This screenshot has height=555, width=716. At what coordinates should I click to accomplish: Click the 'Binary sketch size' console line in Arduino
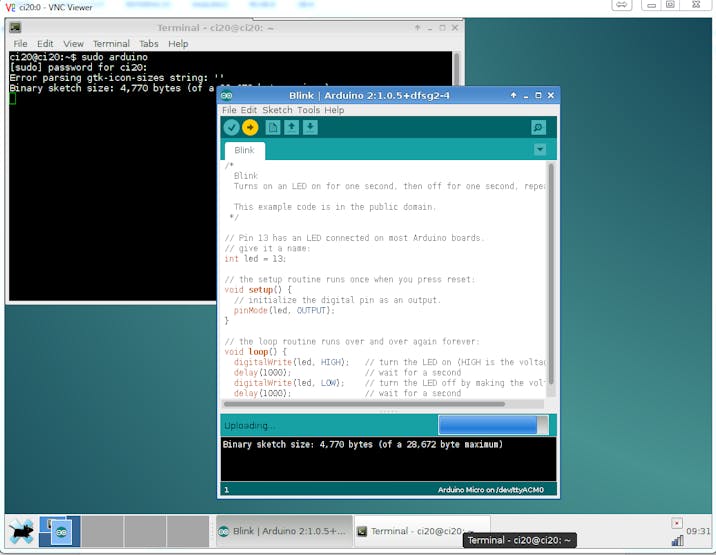pos(363,444)
